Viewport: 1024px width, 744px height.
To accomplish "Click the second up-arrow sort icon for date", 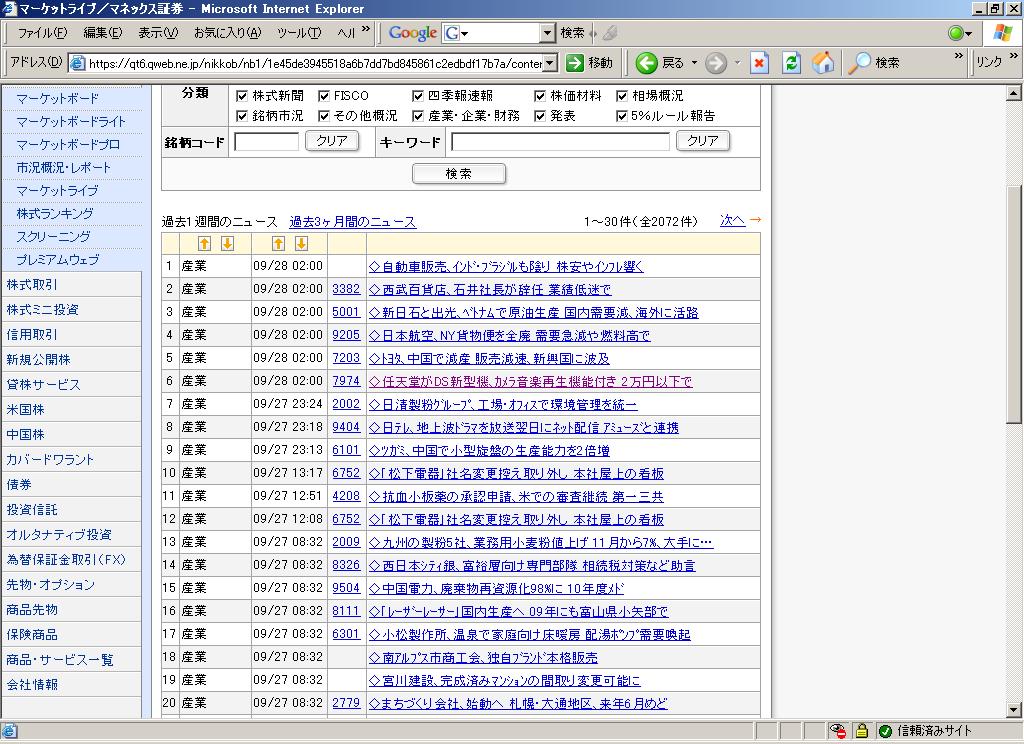I will pos(278,244).
